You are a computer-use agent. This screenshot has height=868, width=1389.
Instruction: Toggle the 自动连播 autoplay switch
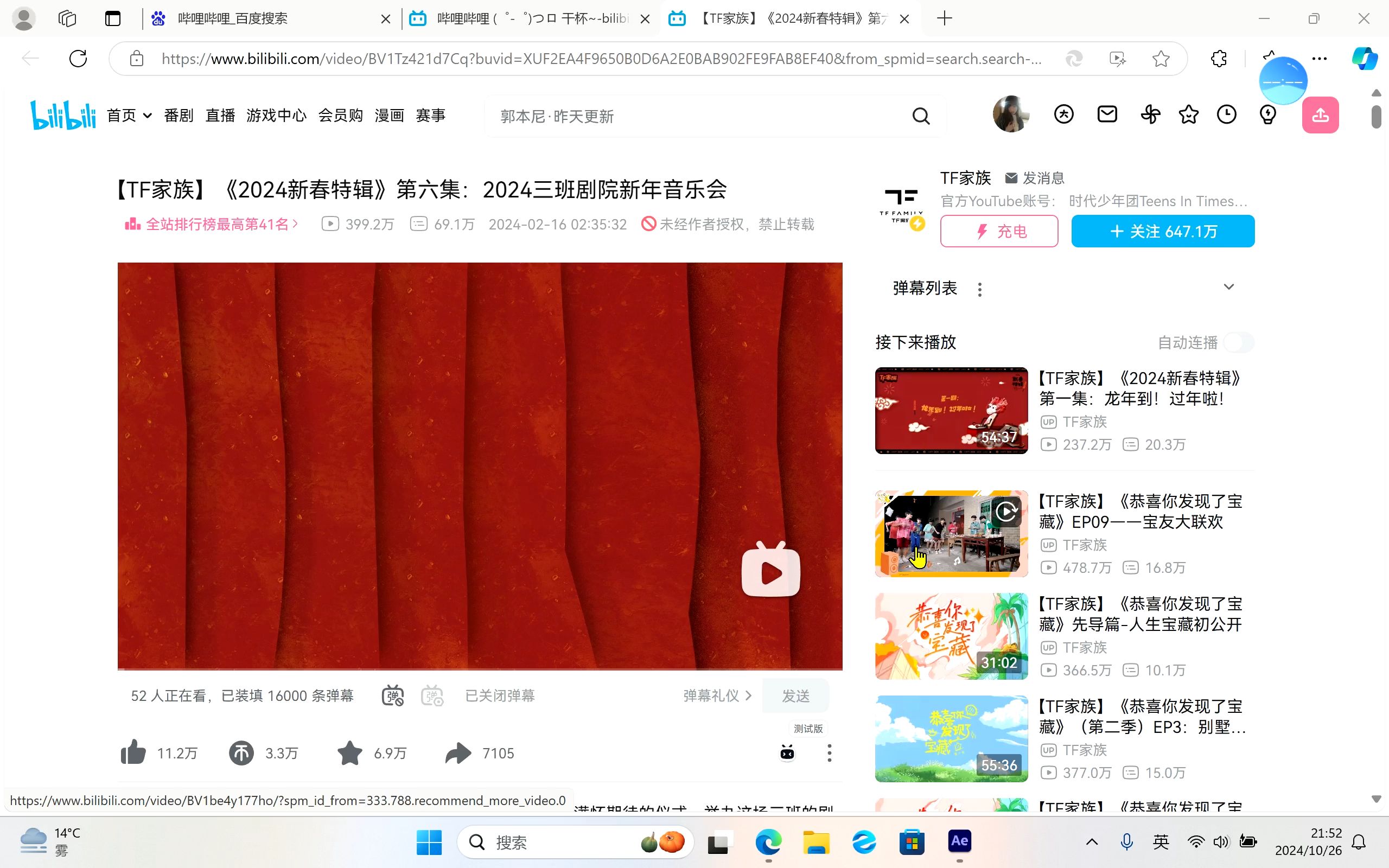click(1239, 342)
